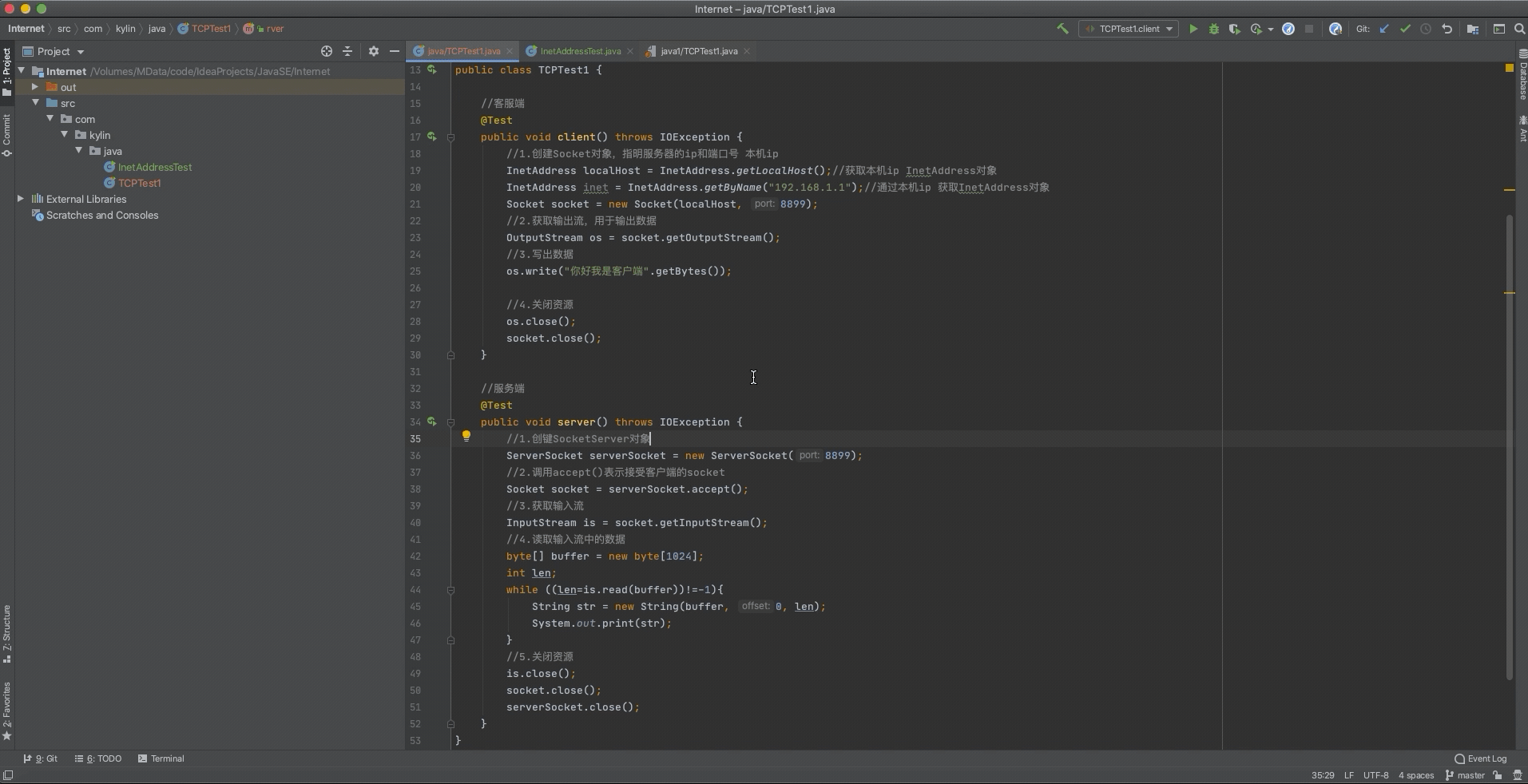
Task: Click the Git Update Project arrow
Action: pyautogui.click(x=1384, y=29)
